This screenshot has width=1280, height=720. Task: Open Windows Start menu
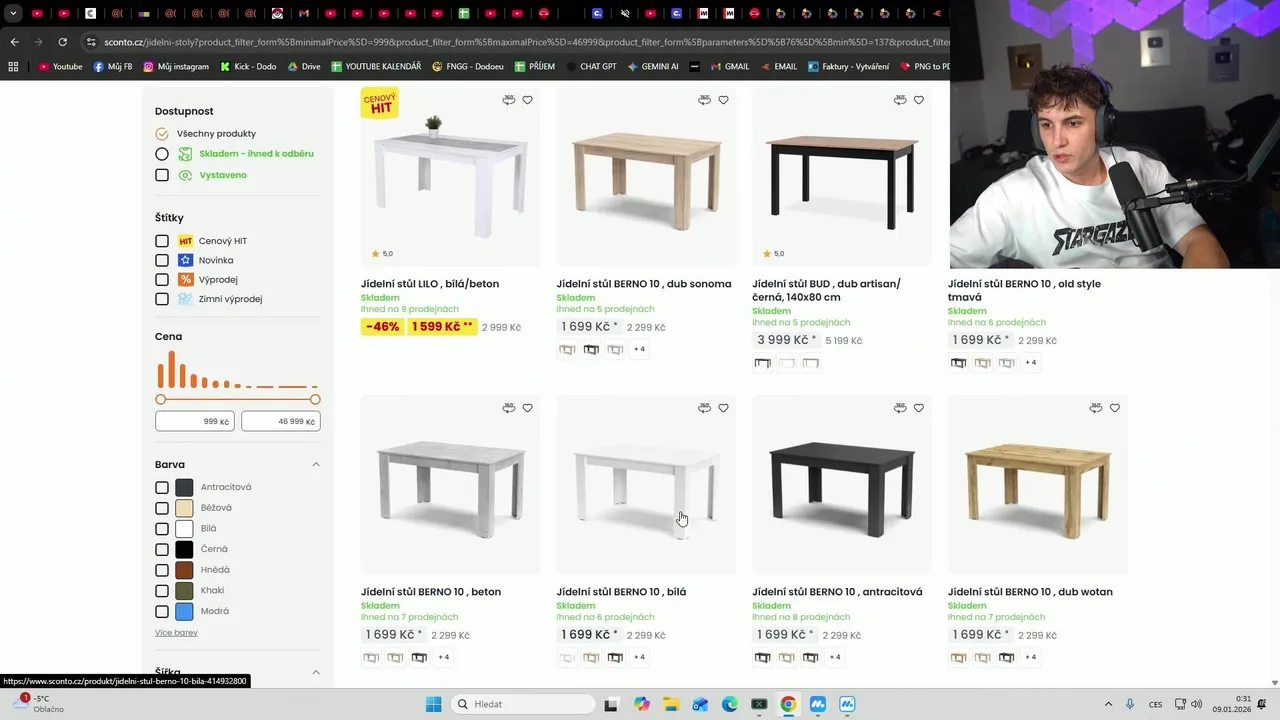click(433, 704)
